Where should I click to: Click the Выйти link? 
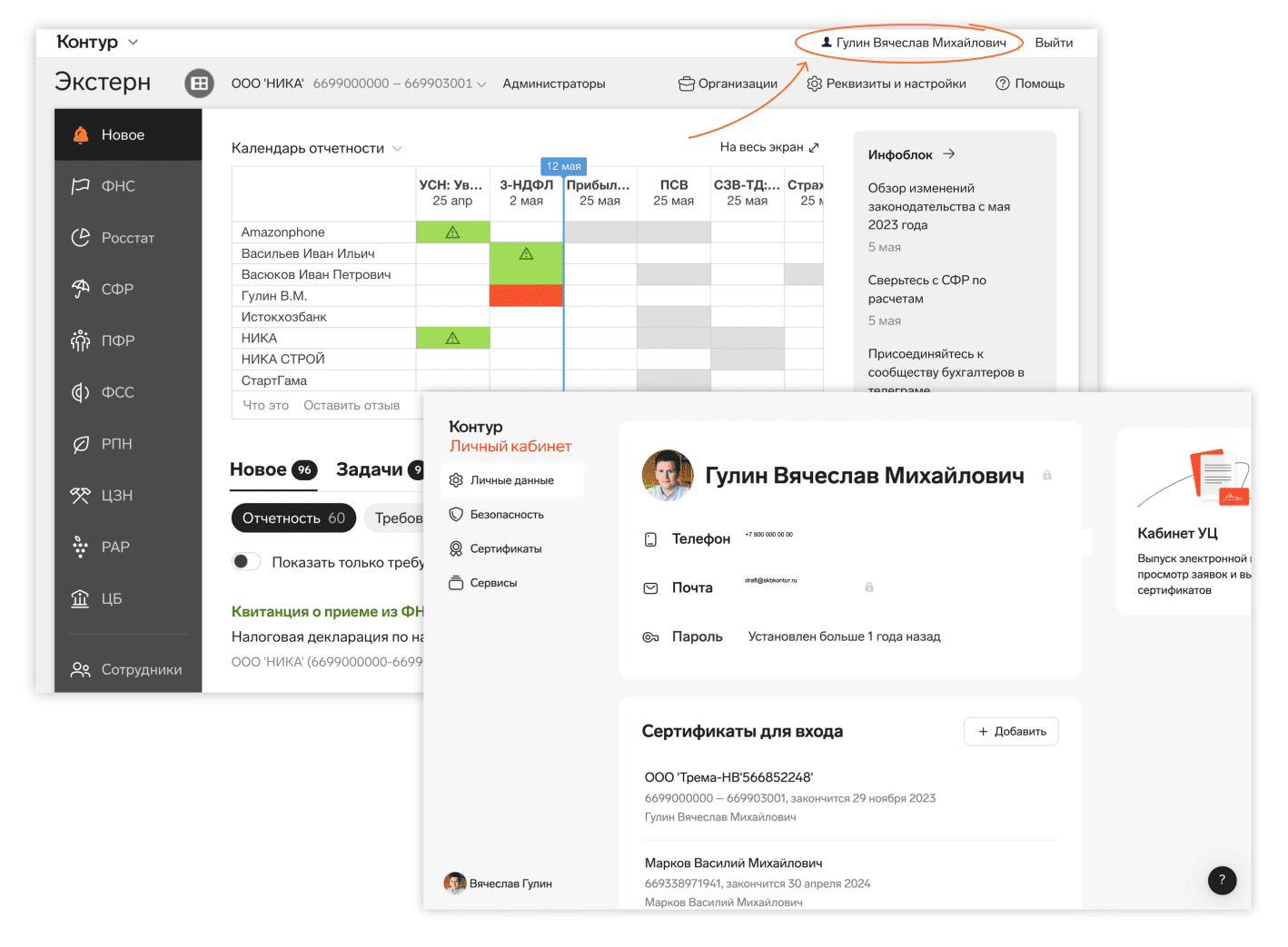1054,43
